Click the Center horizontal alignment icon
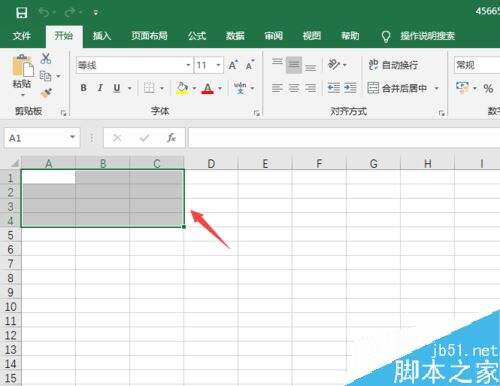This screenshot has height=386, width=500. 294,88
